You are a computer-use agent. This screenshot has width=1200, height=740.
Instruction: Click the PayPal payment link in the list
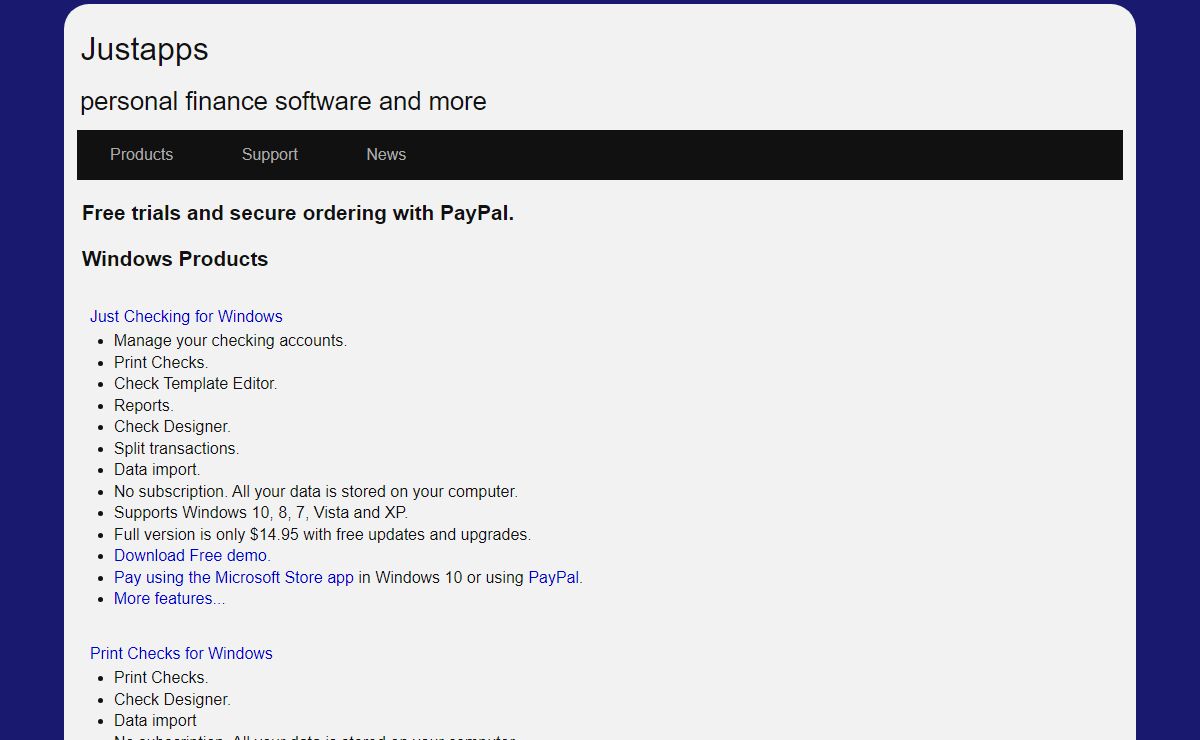click(553, 577)
